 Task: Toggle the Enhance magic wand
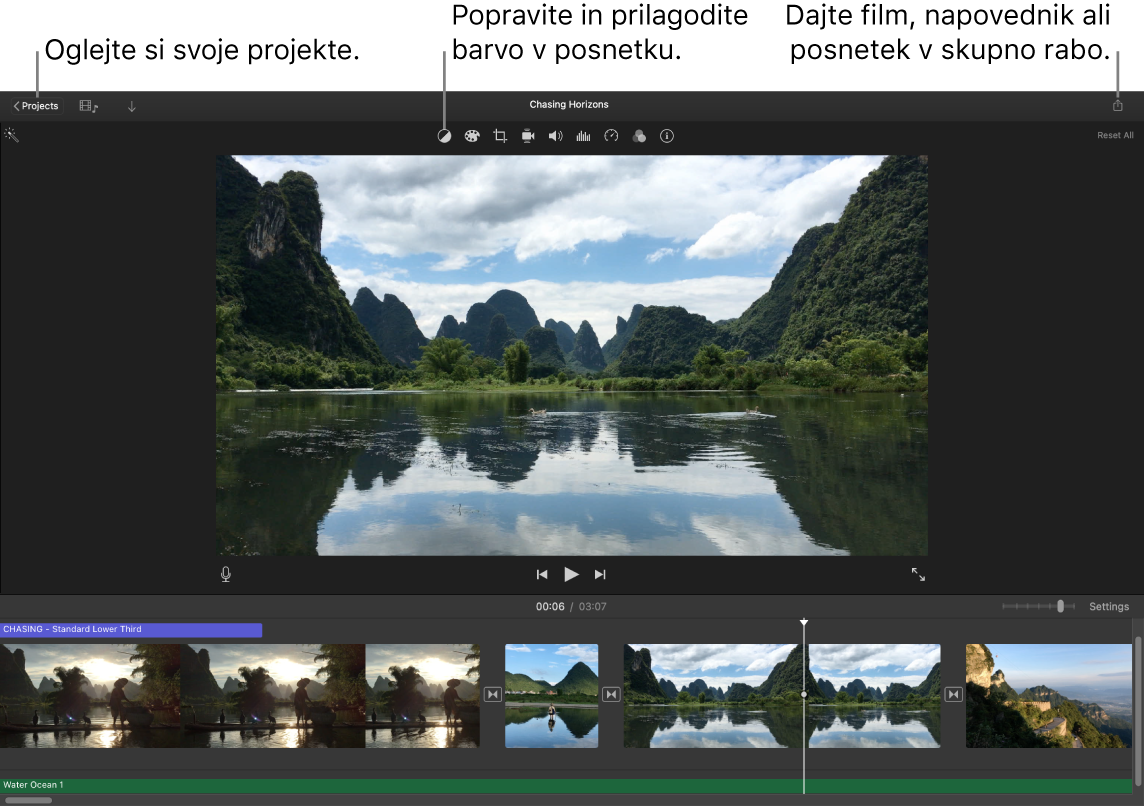point(12,135)
